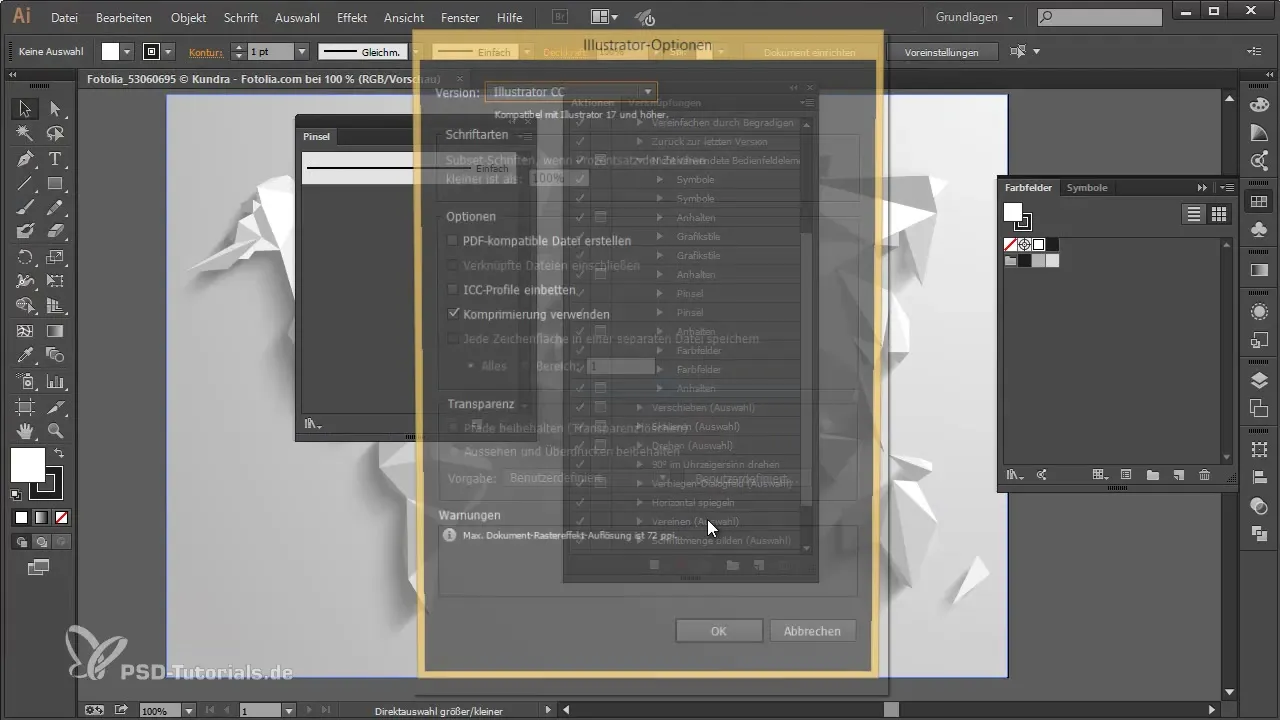Viewport: 1280px width, 720px height.
Task: Open the Fenster menu
Action: point(459,17)
